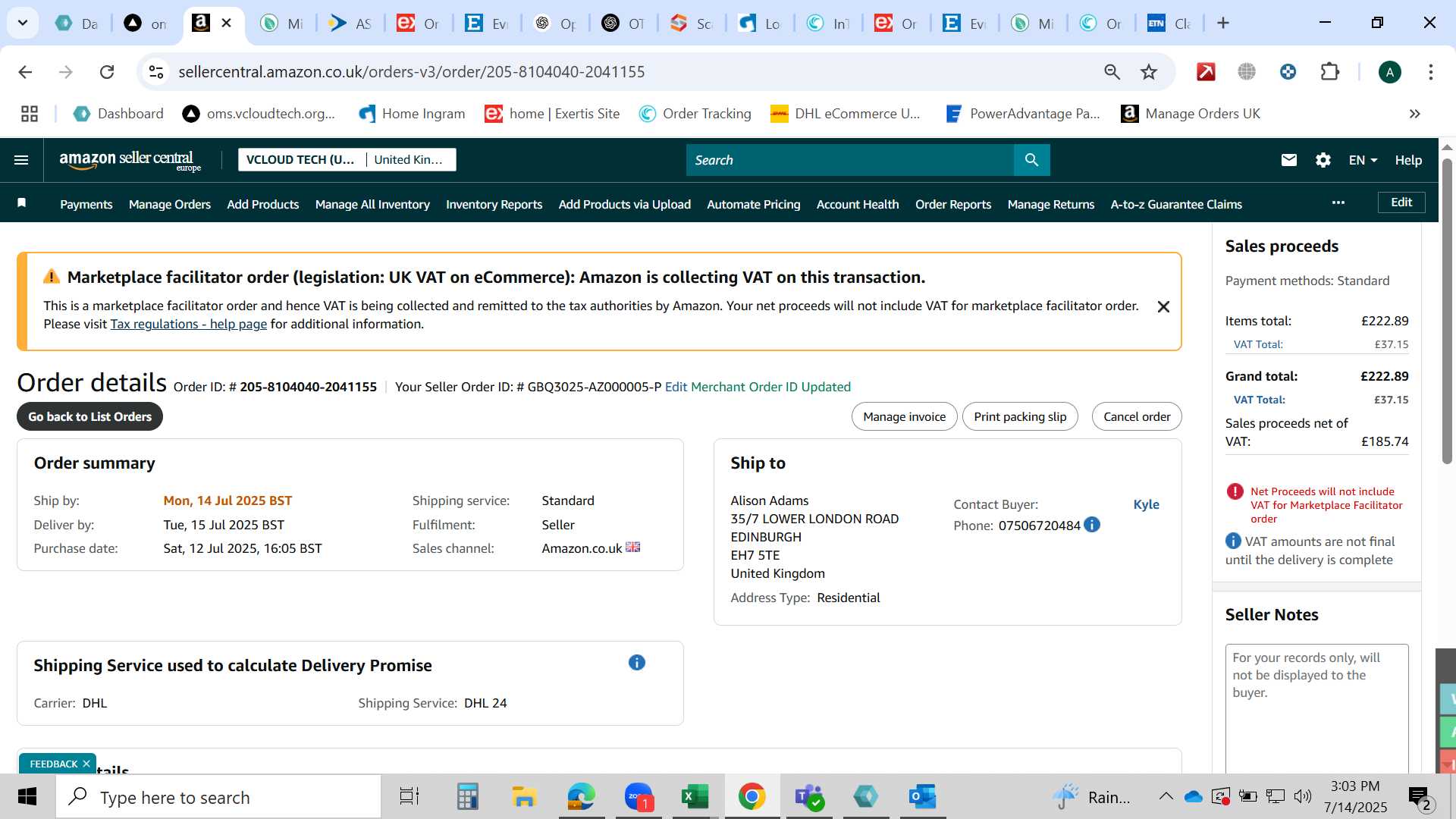Expand hidden bookmarks chevron
The height and width of the screenshot is (819, 1456).
(x=1414, y=114)
